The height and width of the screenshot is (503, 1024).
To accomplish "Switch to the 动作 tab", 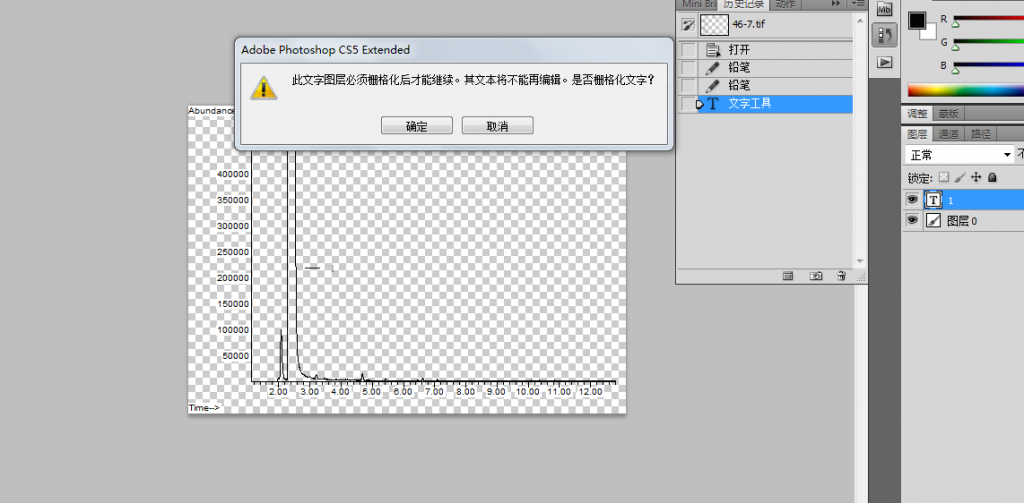I will click(786, 4).
